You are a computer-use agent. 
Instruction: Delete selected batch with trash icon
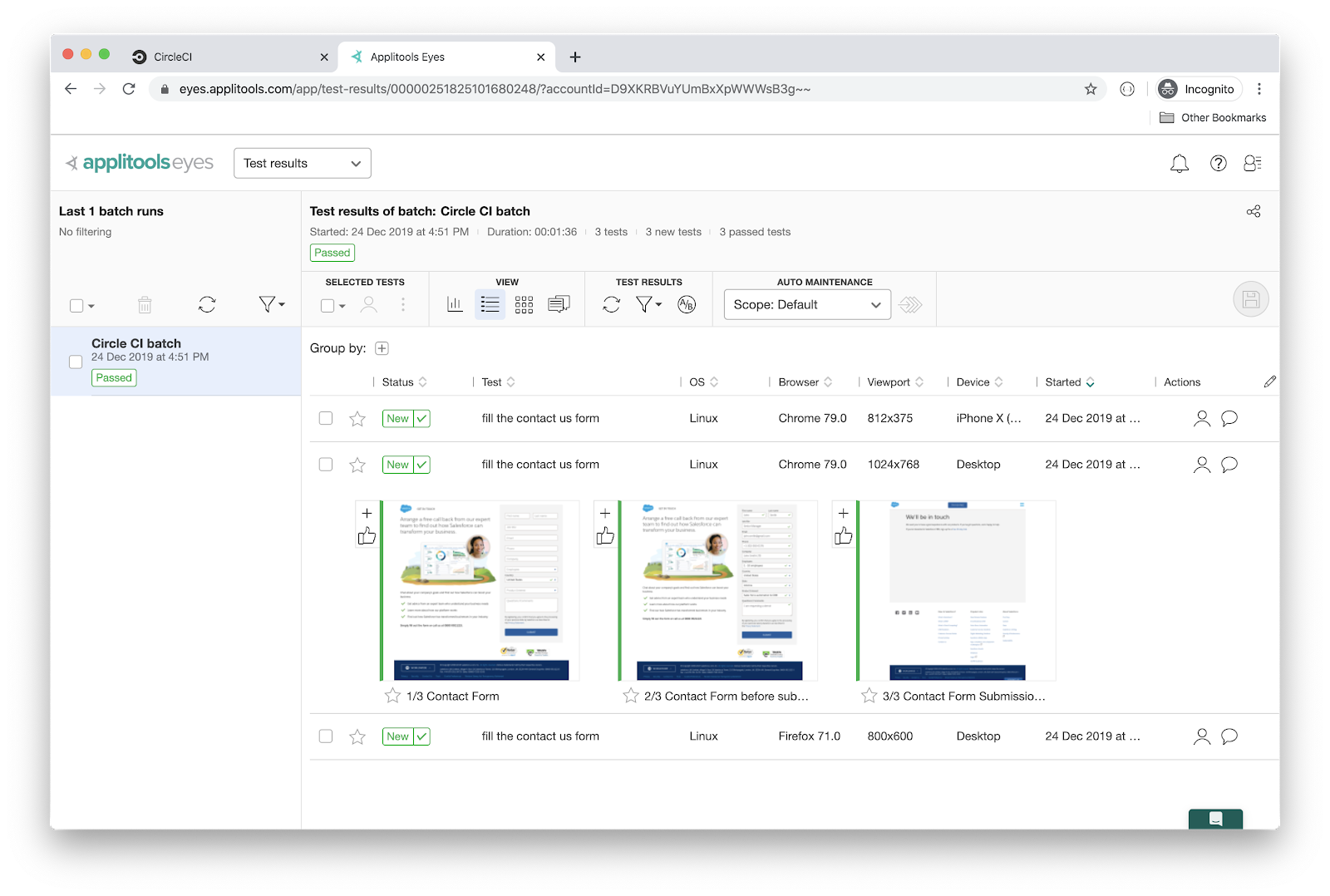click(x=145, y=305)
